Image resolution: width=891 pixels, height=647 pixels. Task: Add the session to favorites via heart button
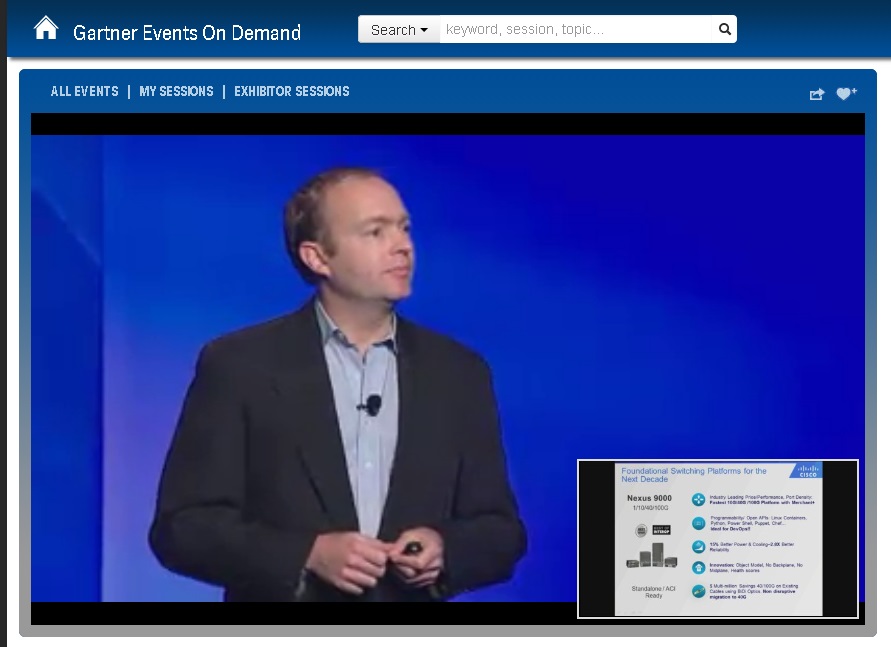point(846,91)
